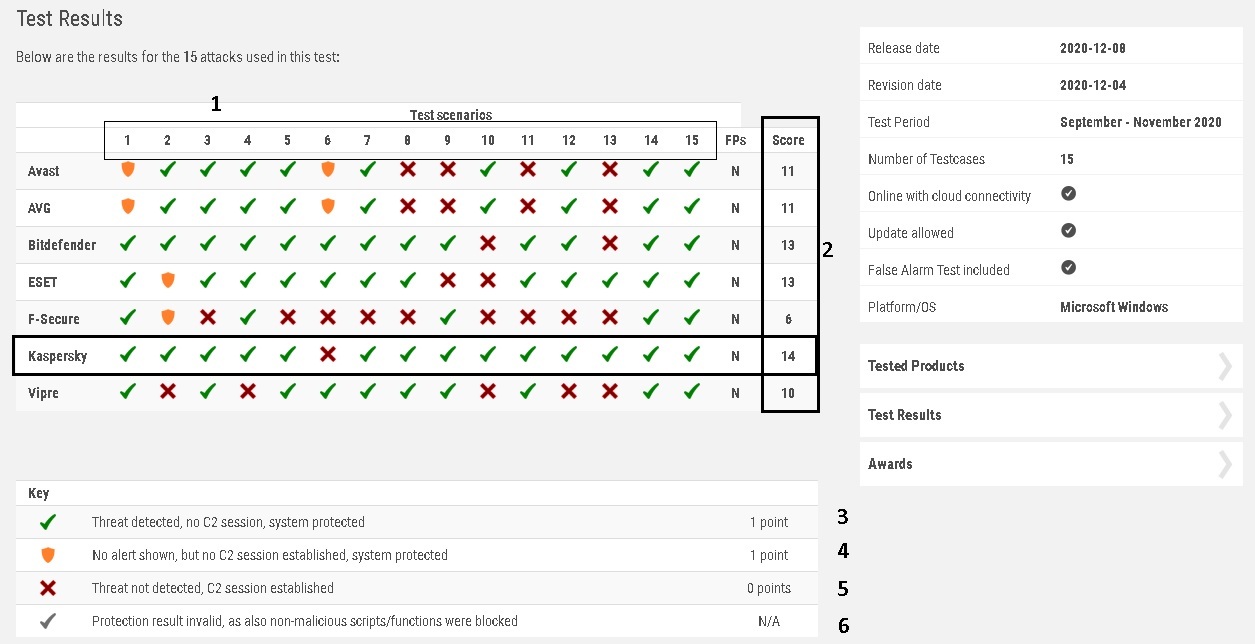The image size is (1255, 644).
Task: Click the Score column header
Action: tap(788, 140)
